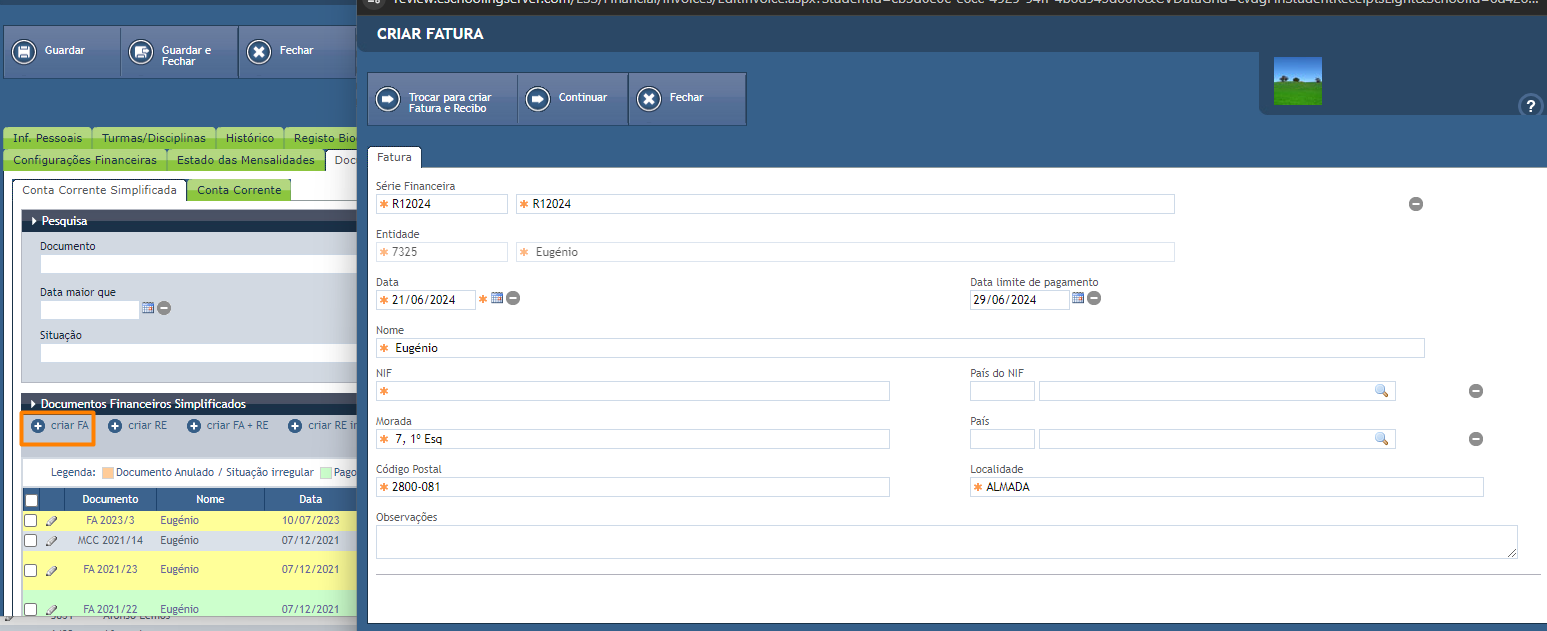Open calendar picker for Data field
Viewport: 1547px width, 631px height.
[x=497, y=298]
